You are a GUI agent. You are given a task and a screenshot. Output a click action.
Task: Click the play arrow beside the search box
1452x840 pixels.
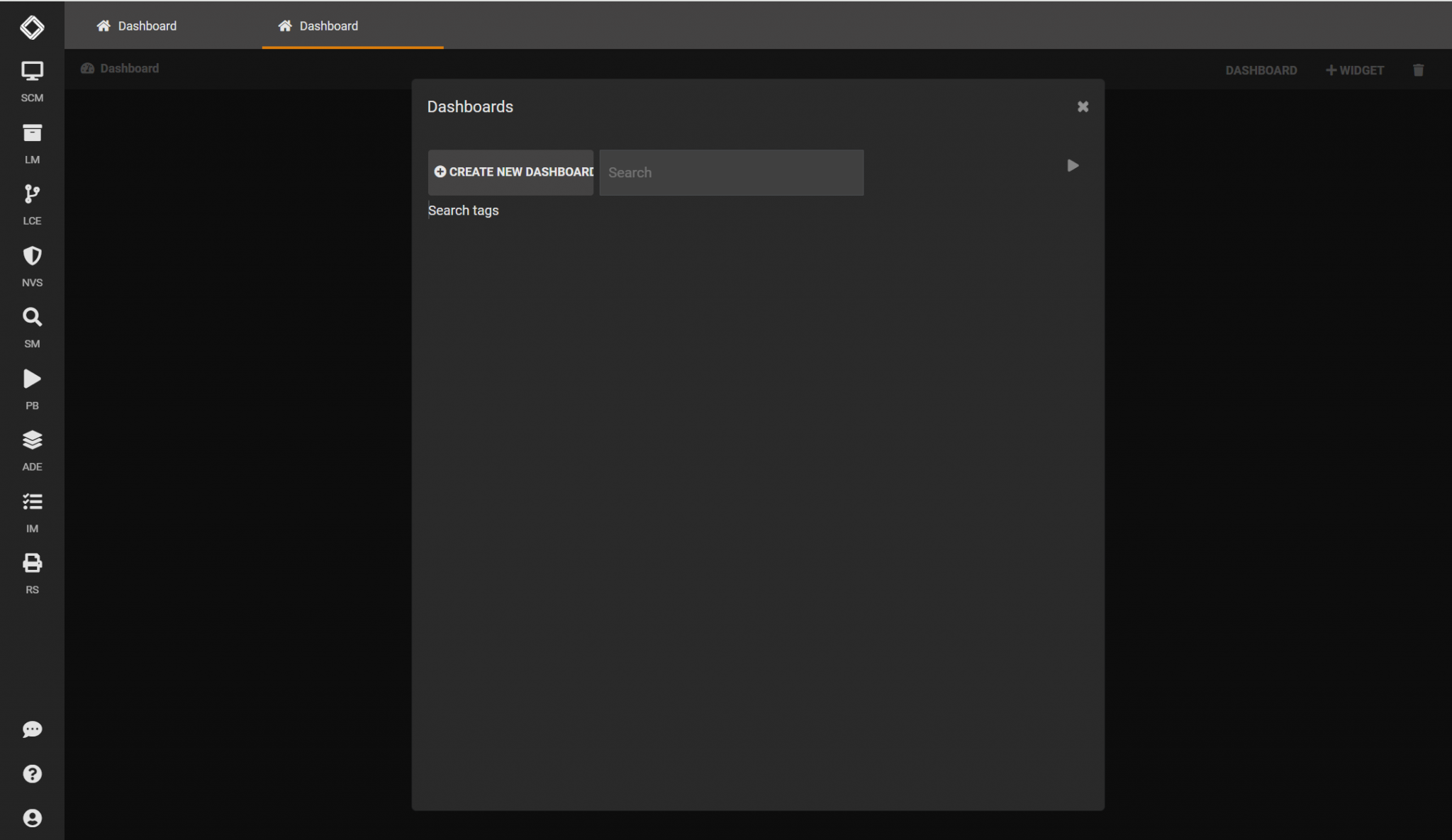point(1073,165)
